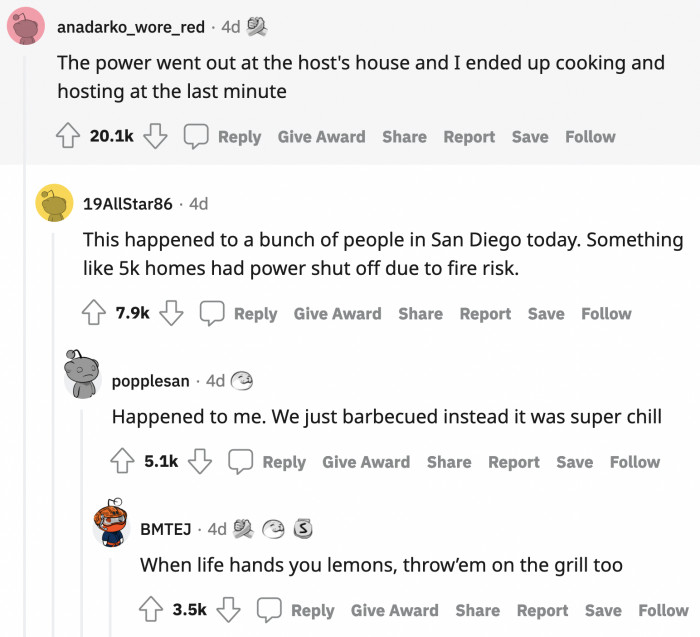The width and height of the screenshot is (700, 637).
Task: Upvote BMTEJ's lemons comment
Action: point(152,609)
